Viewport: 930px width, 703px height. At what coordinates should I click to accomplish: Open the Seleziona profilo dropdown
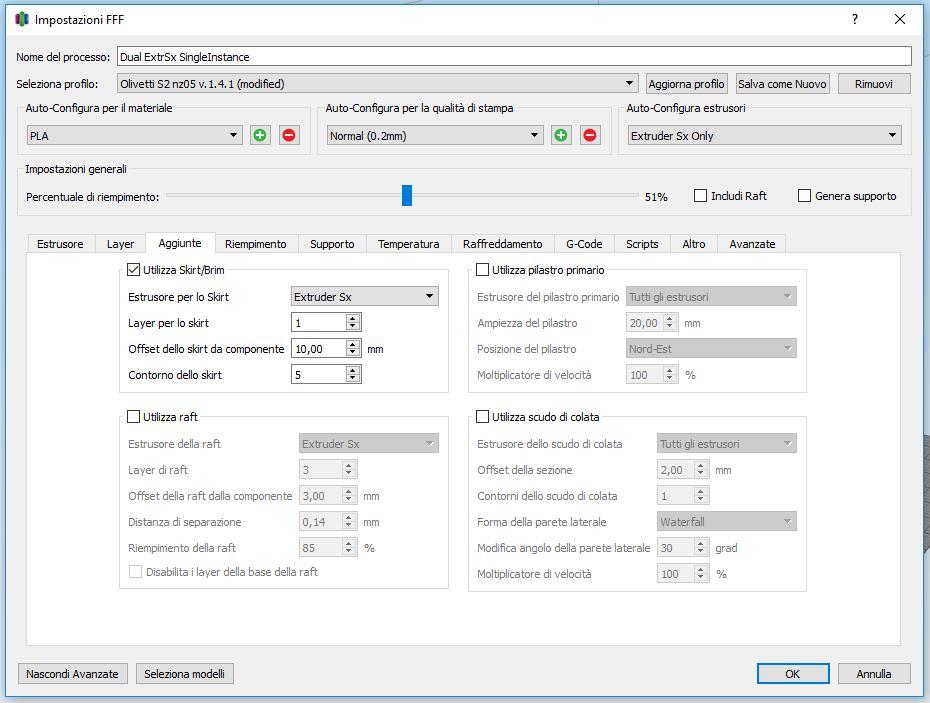point(377,84)
